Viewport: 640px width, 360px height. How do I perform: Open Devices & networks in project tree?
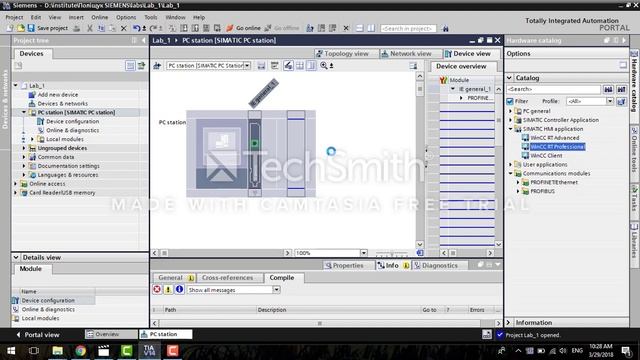coord(62,103)
